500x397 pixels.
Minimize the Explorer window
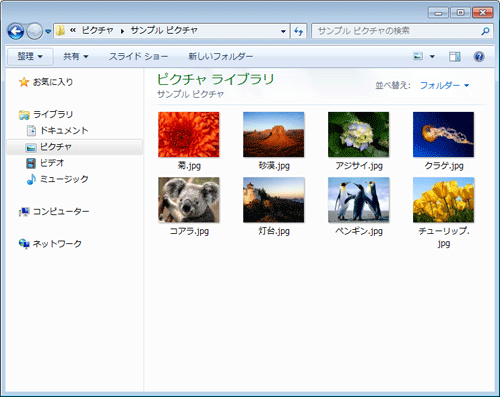pyautogui.click(x=438, y=13)
